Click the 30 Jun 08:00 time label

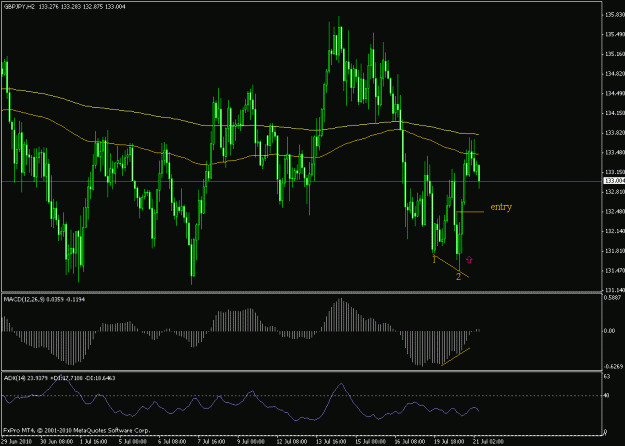pos(57,442)
